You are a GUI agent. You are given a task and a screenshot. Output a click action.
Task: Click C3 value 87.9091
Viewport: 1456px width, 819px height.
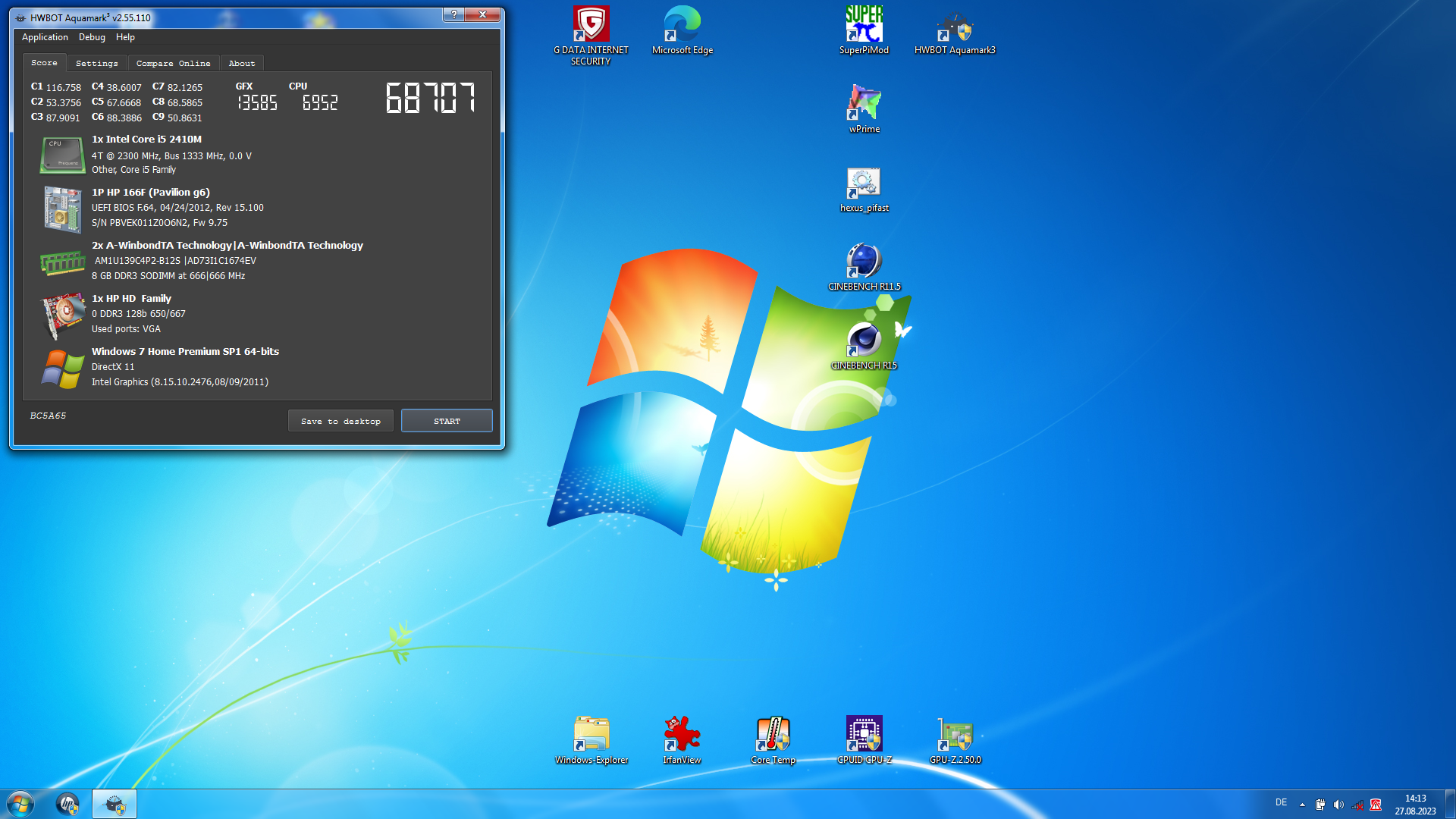point(63,118)
